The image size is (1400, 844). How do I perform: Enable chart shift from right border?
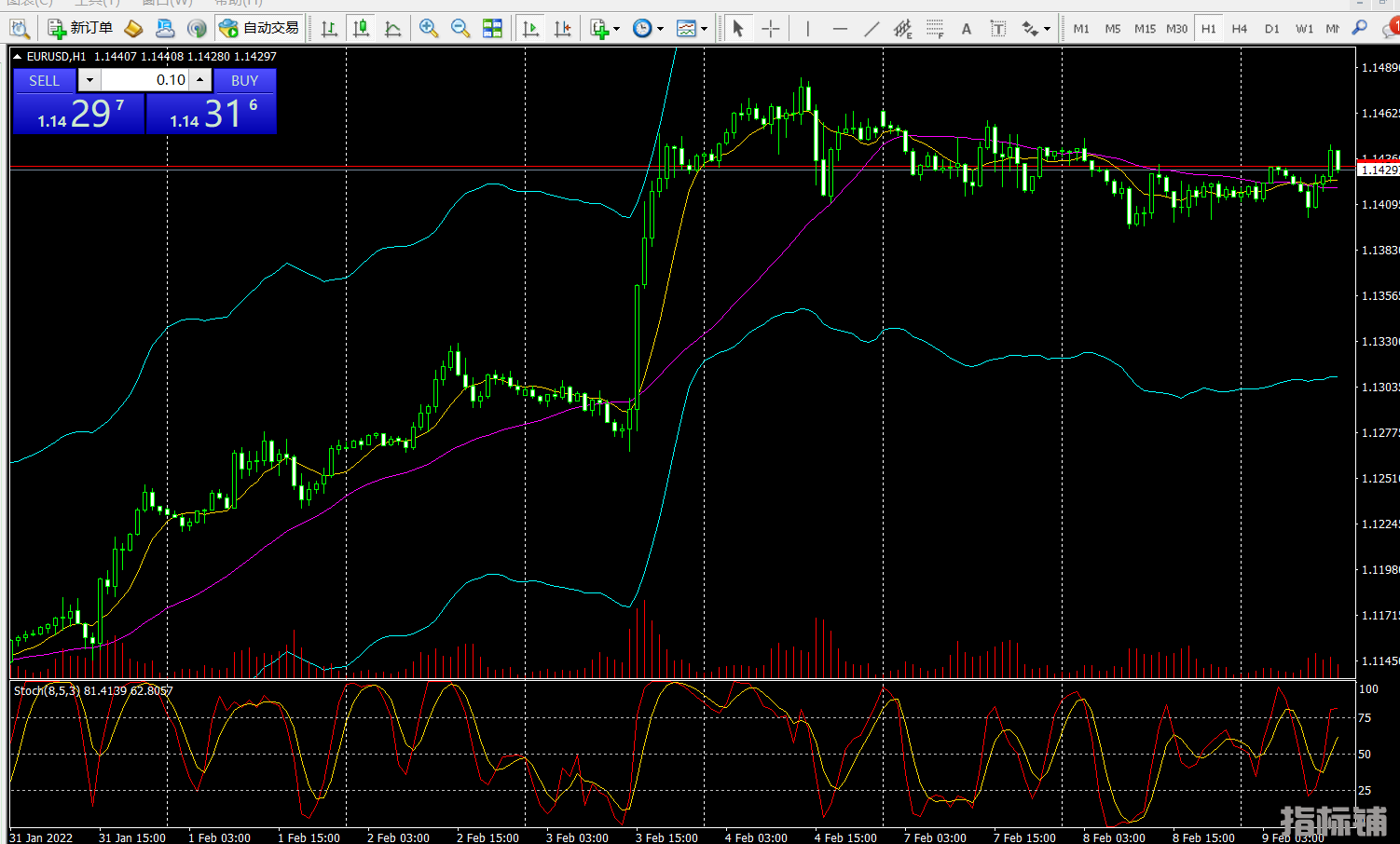click(562, 29)
